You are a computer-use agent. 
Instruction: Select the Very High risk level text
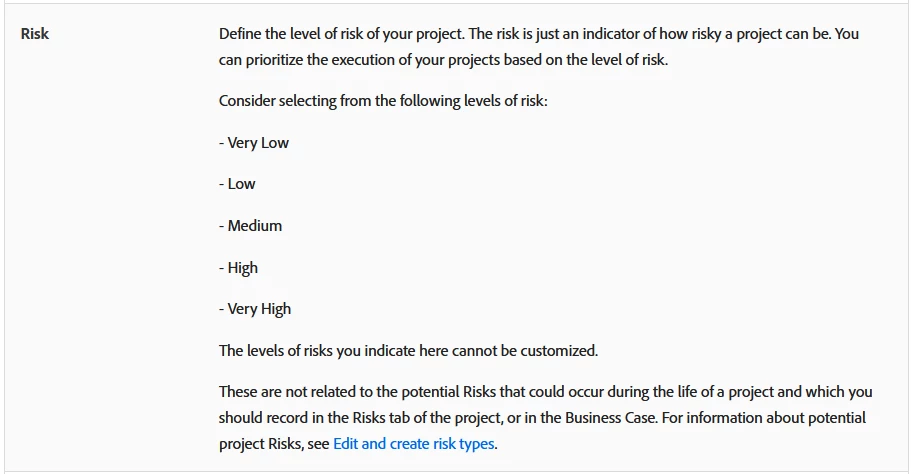tap(255, 309)
